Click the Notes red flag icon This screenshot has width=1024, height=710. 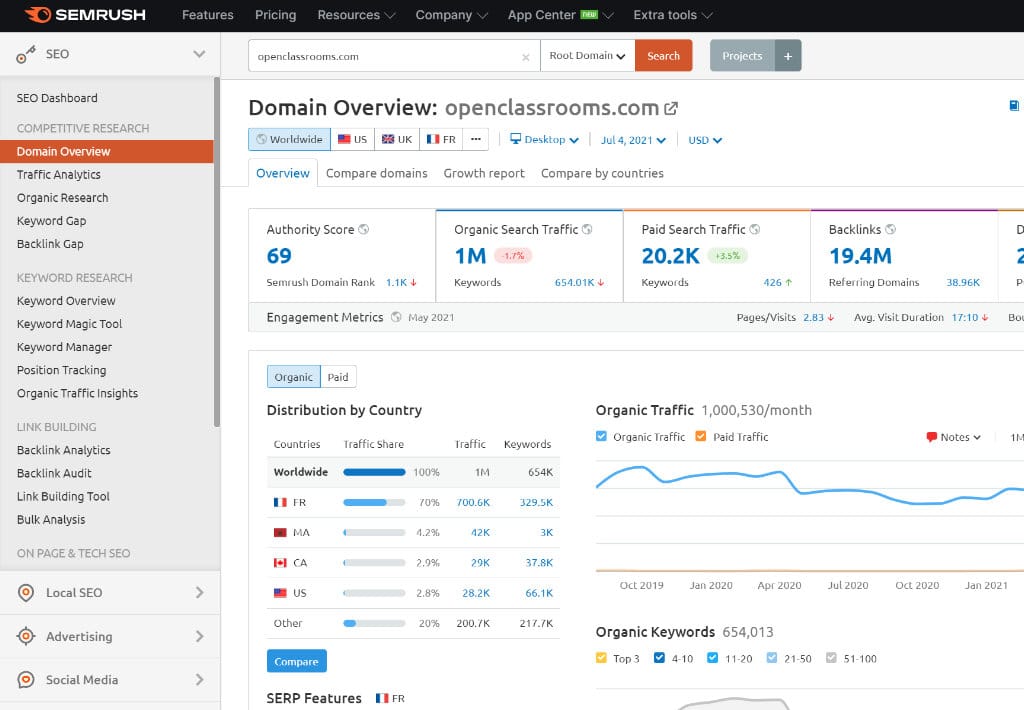click(931, 437)
